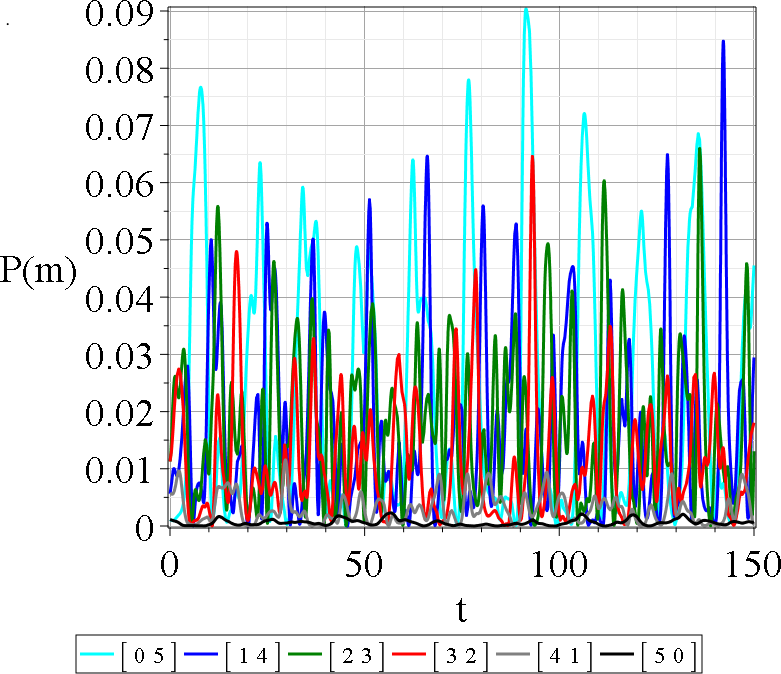Screen dimensions: 781x674
Task: Click the red line swatch in legend
Action: pyautogui.click(x=409, y=654)
